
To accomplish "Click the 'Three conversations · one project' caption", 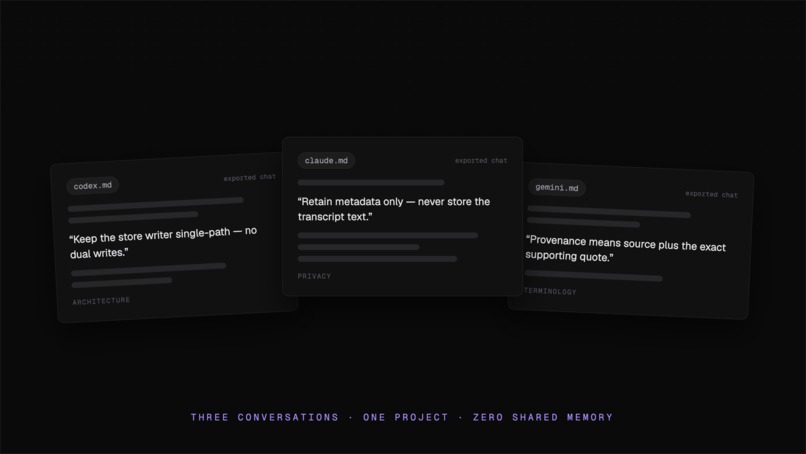I will click(x=402, y=417).
